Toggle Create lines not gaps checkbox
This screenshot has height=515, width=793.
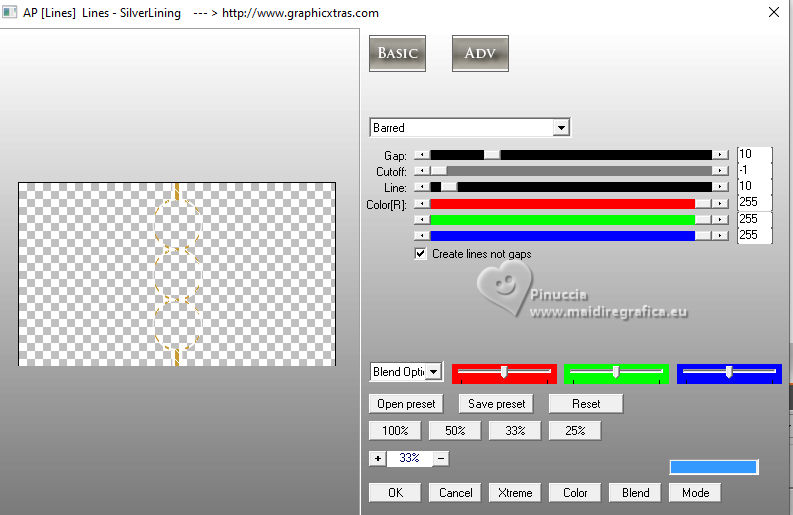[x=420, y=253]
